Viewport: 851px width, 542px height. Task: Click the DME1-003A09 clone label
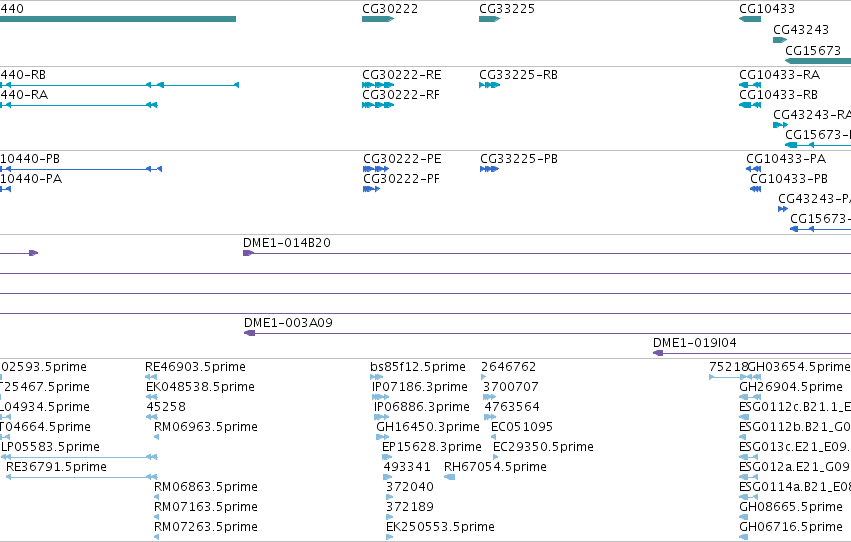click(x=288, y=323)
